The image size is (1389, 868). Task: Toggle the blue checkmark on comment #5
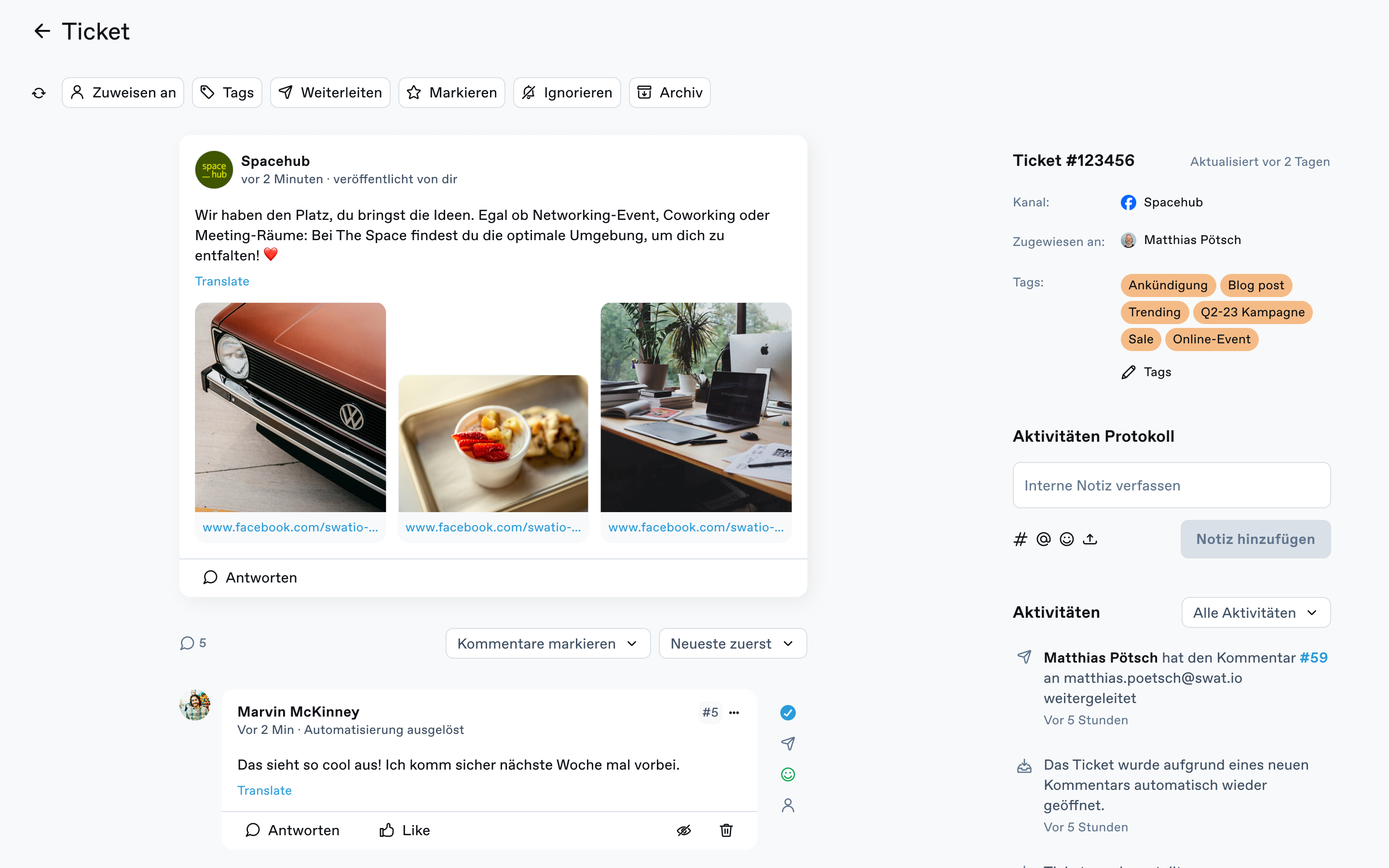pos(788,712)
